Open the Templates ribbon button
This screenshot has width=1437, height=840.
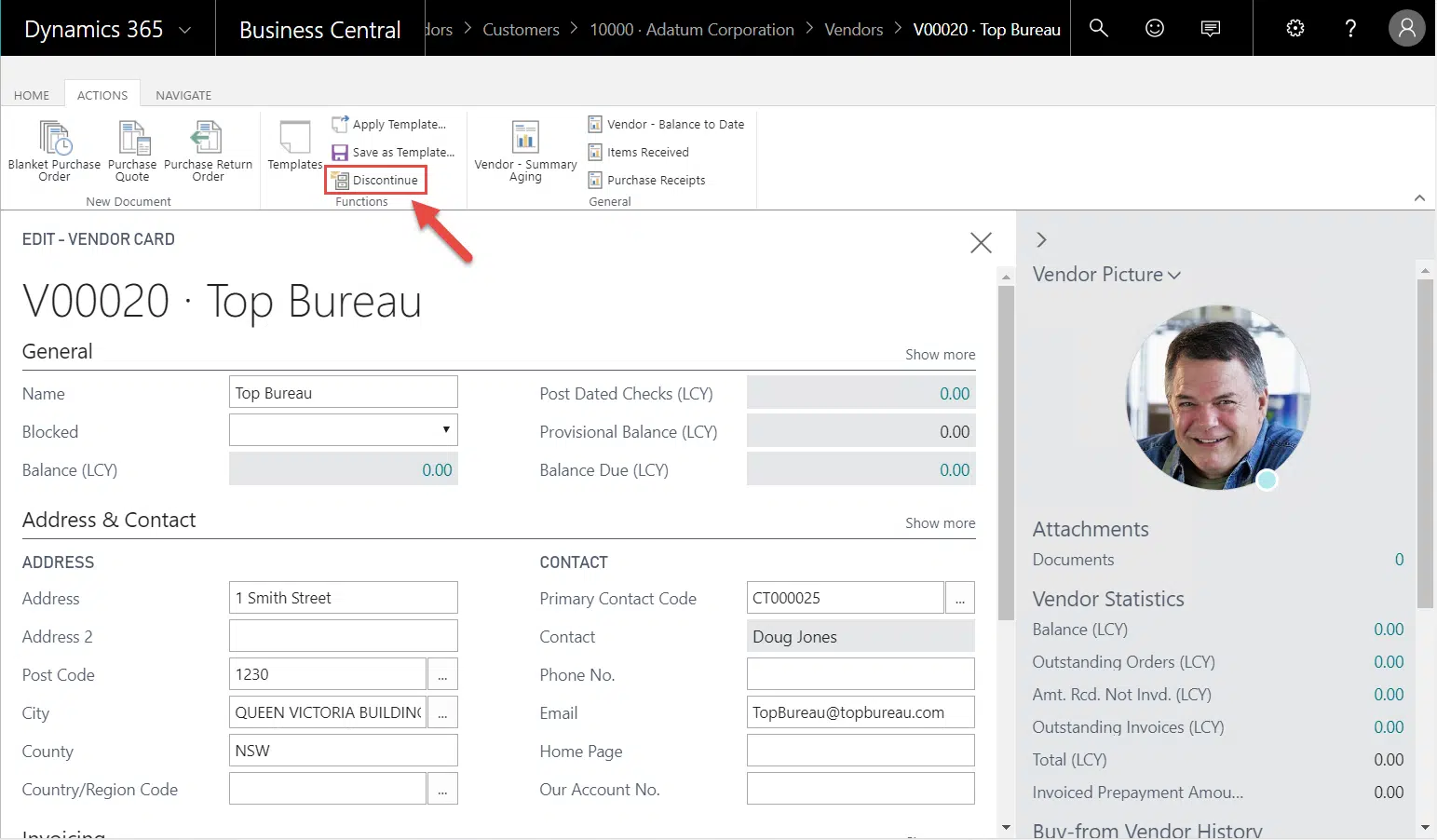click(294, 142)
